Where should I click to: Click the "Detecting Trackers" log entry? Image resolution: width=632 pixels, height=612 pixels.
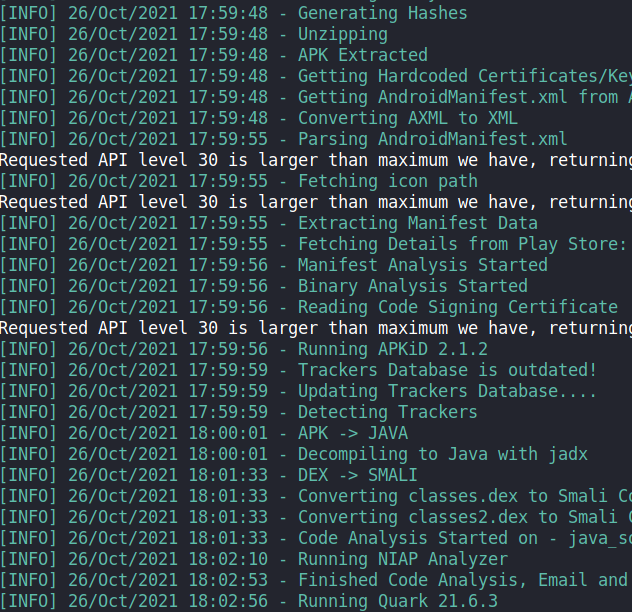tap(387, 412)
